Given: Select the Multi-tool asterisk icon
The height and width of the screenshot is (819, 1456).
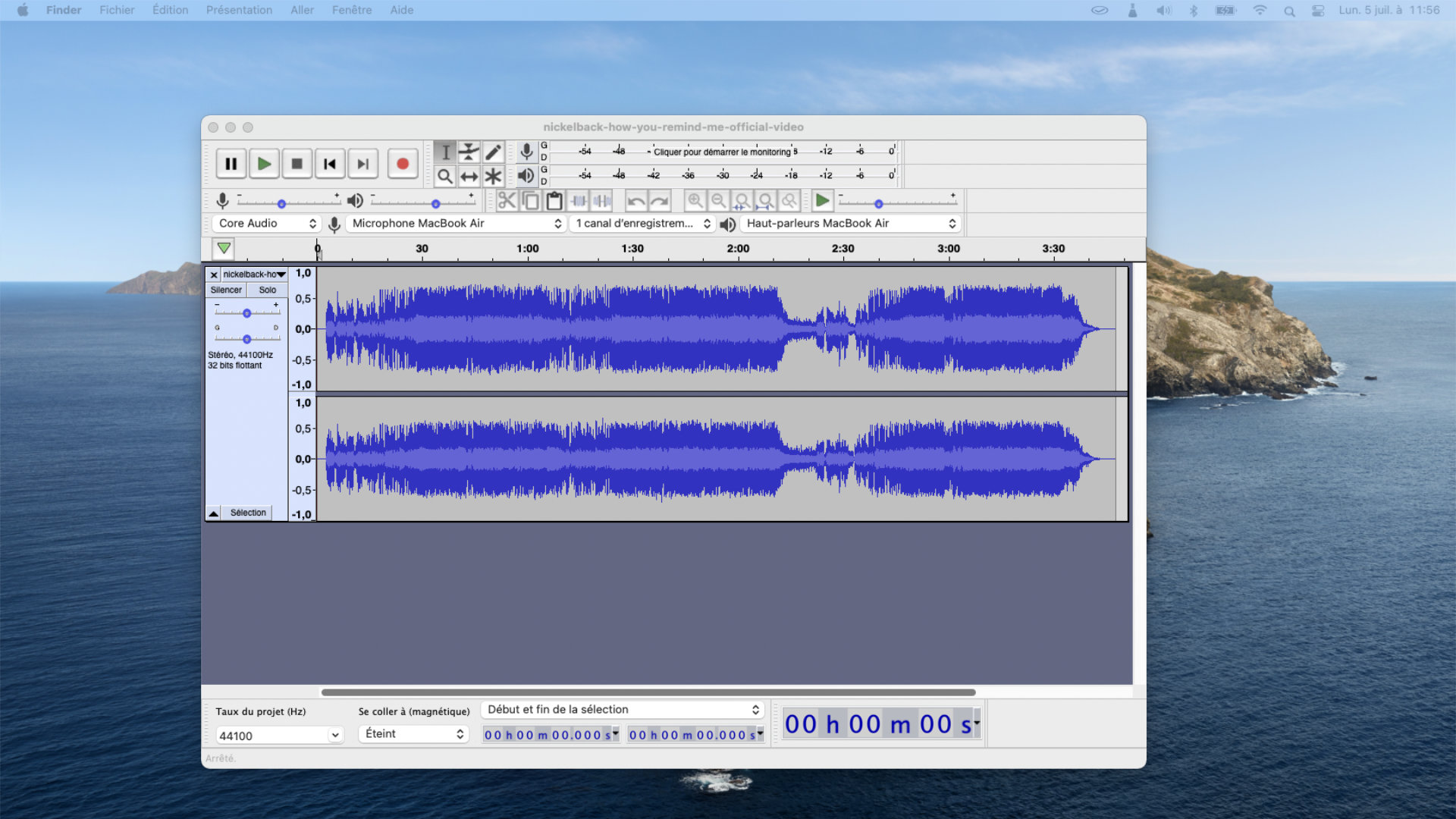Looking at the screenshot, I should [493, 177].
